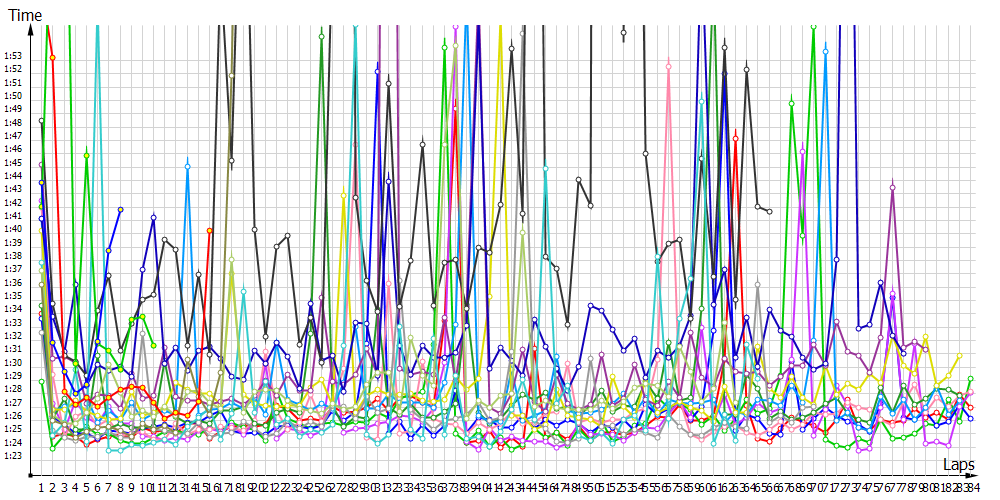Click the green peak near 1:49 around lap 68
The height and width of the screenshot is (500, 1000).
click(x=791, y=101)
